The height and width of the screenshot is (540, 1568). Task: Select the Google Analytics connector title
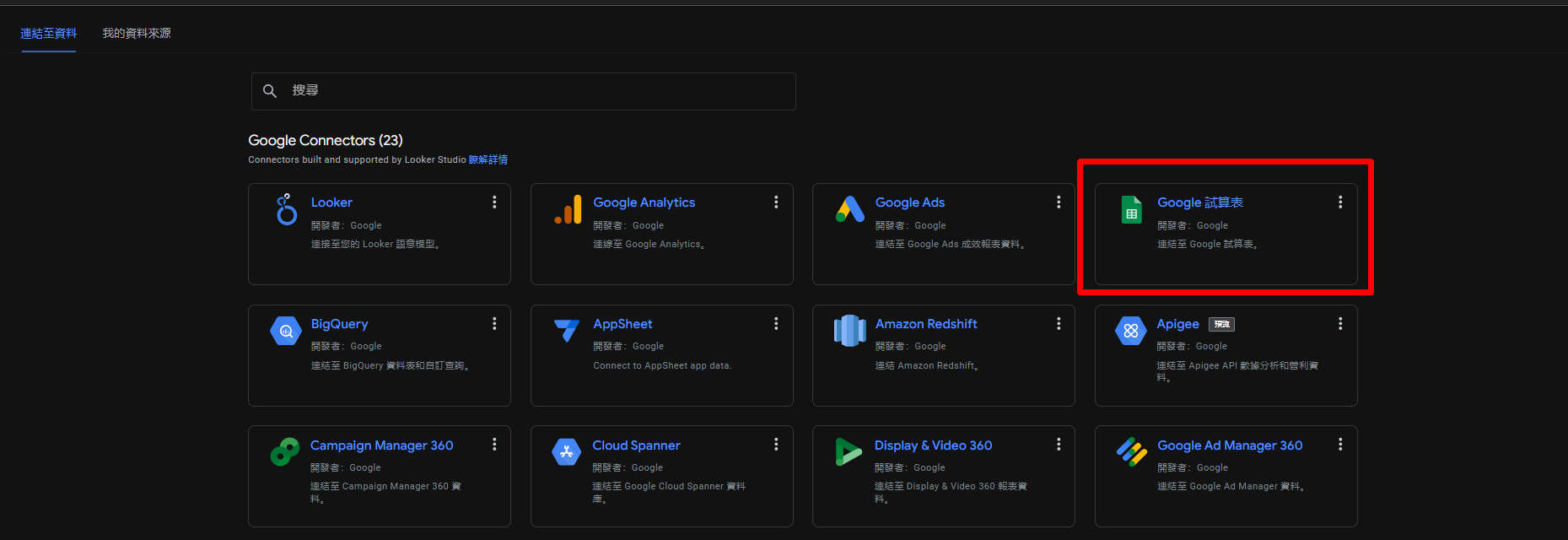(644, 202)
